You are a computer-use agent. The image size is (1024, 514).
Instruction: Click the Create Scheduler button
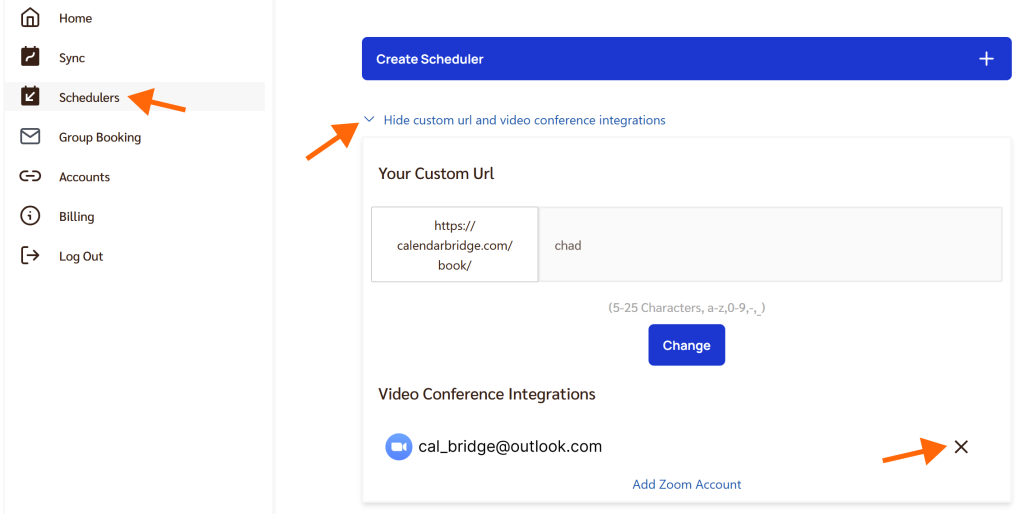pos(686,59)
